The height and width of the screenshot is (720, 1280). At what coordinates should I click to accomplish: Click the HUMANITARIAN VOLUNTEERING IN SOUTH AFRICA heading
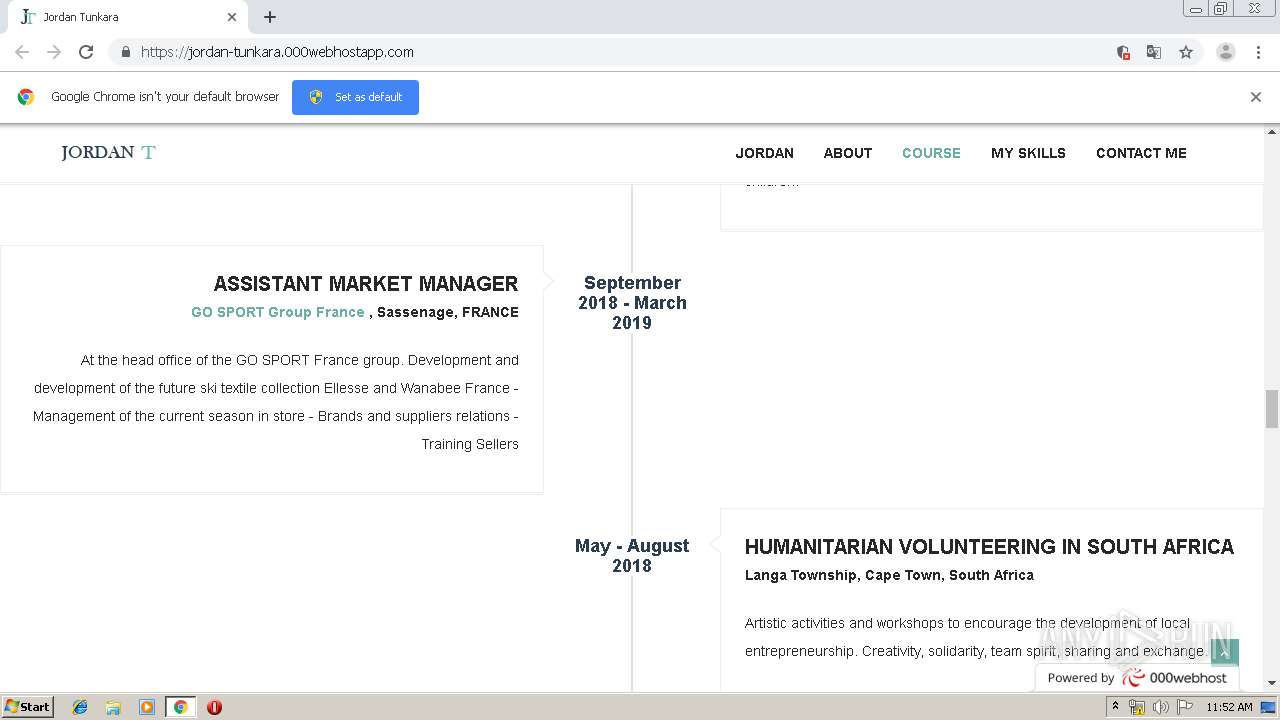tap(990, 547)
